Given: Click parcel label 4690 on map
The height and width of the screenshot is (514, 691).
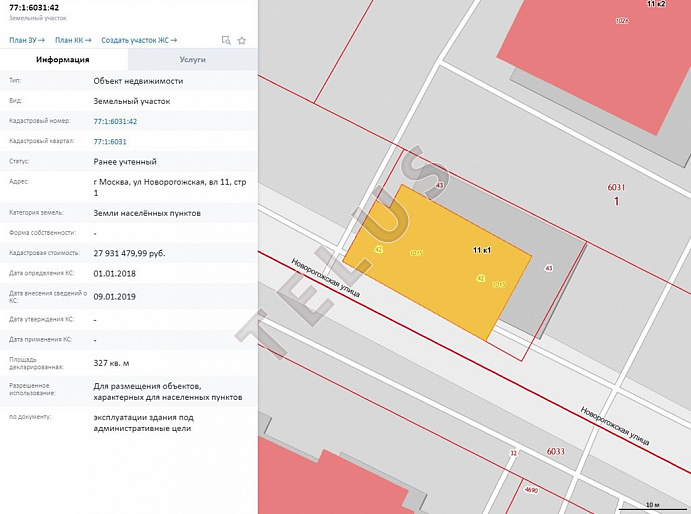Looking at the screenshot, I should [x=531, y=490].
